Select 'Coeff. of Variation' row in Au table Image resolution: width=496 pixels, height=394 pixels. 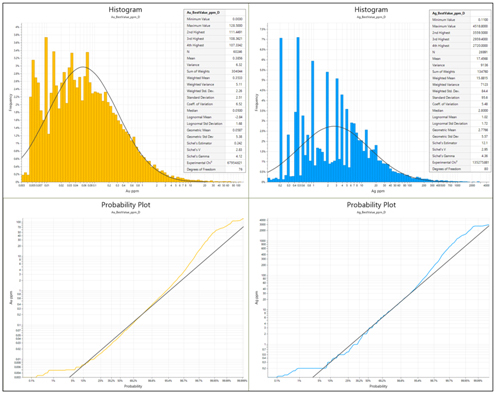(215, 104)
